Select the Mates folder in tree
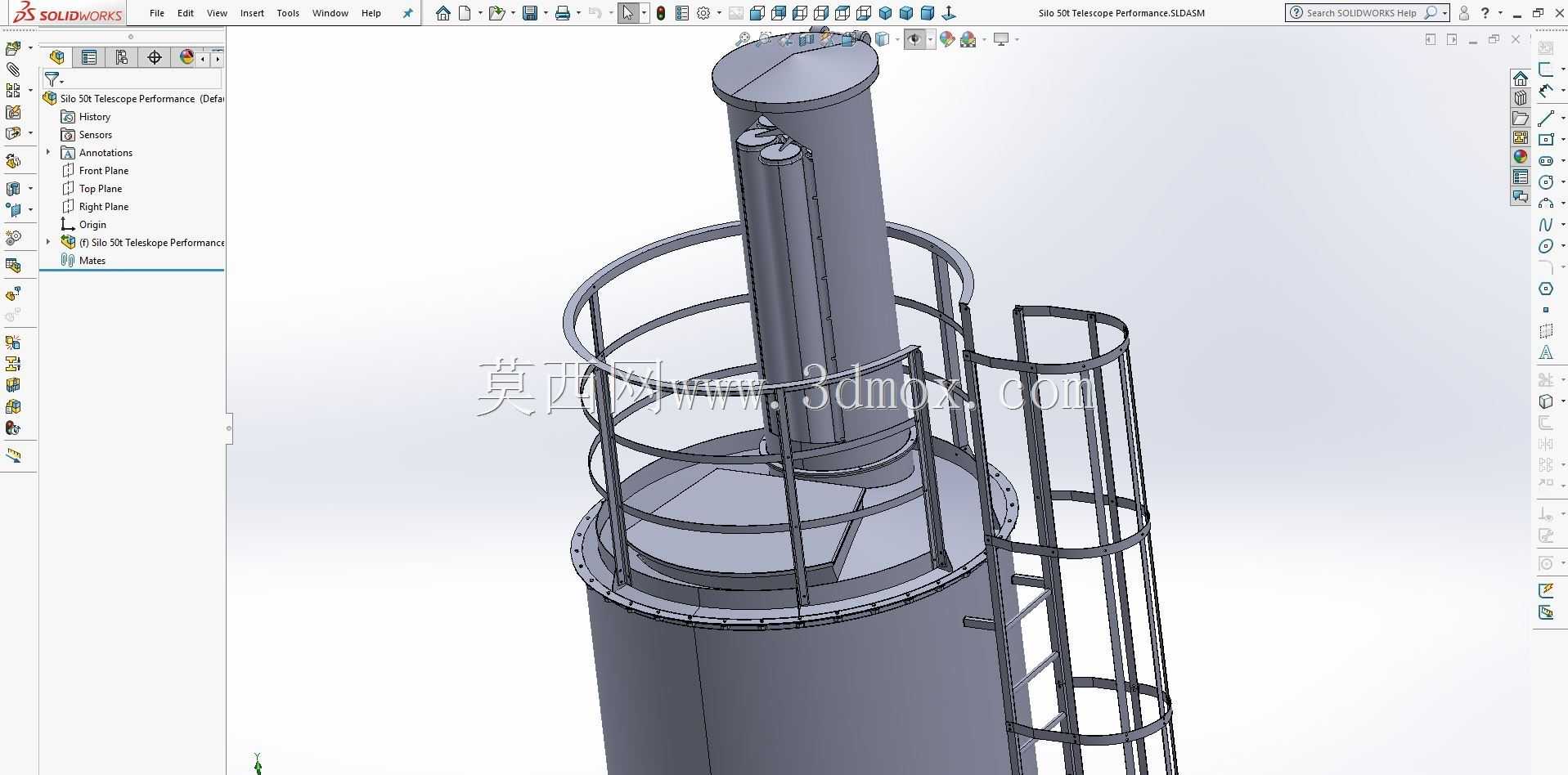Screen dimensions: 1568x775 pos(92,260)
